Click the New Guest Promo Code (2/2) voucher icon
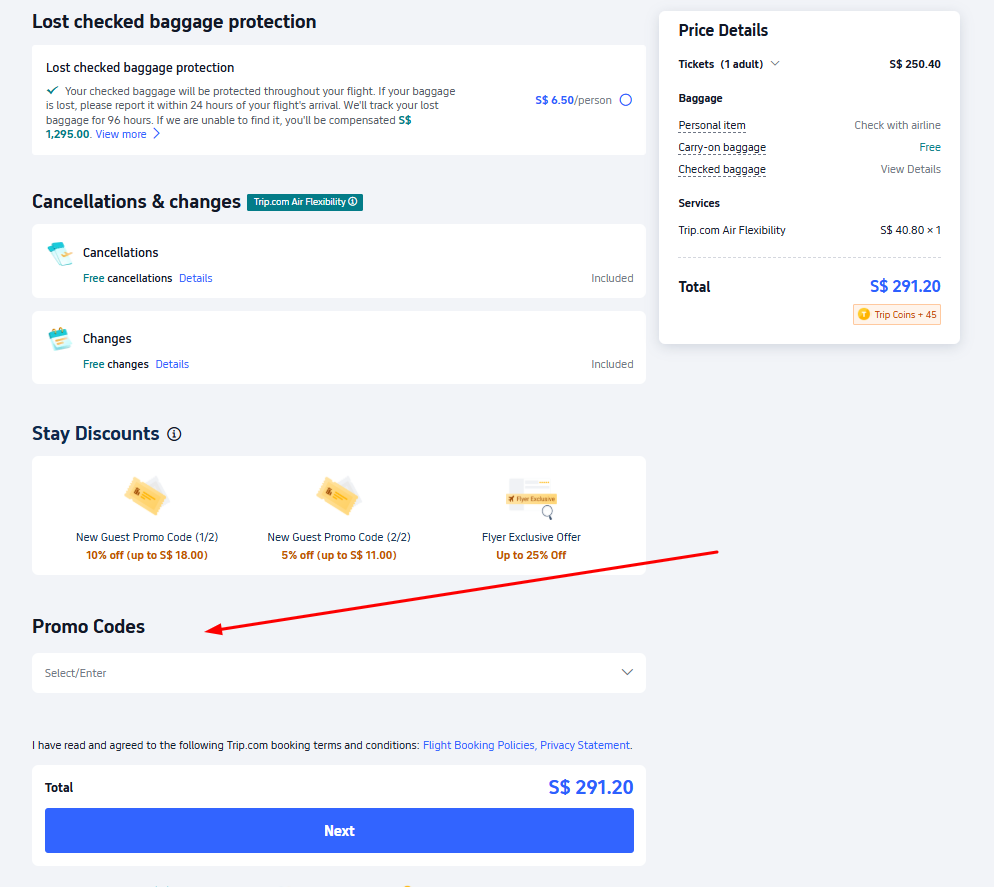 pos(338,494)
